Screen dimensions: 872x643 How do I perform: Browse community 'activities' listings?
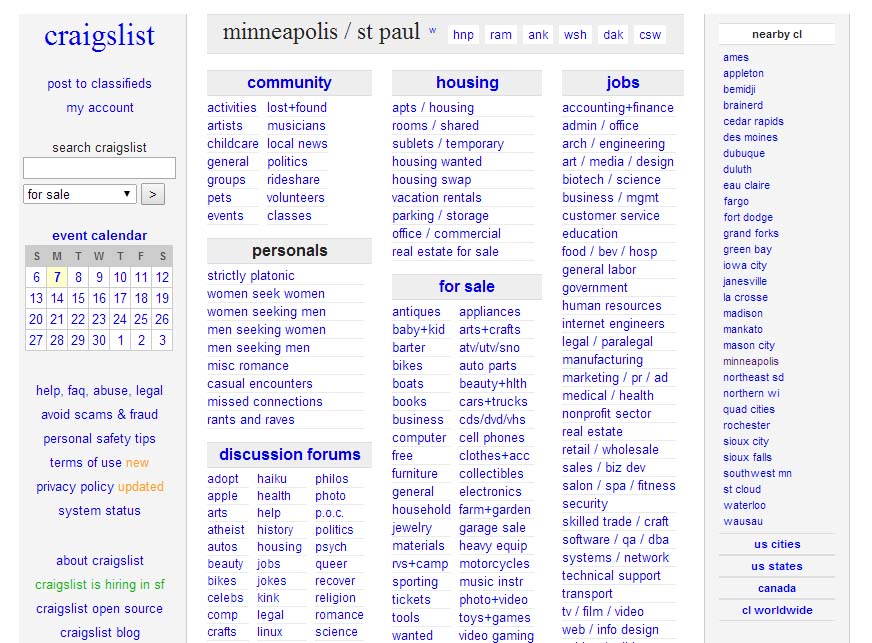tap(232, 107)
